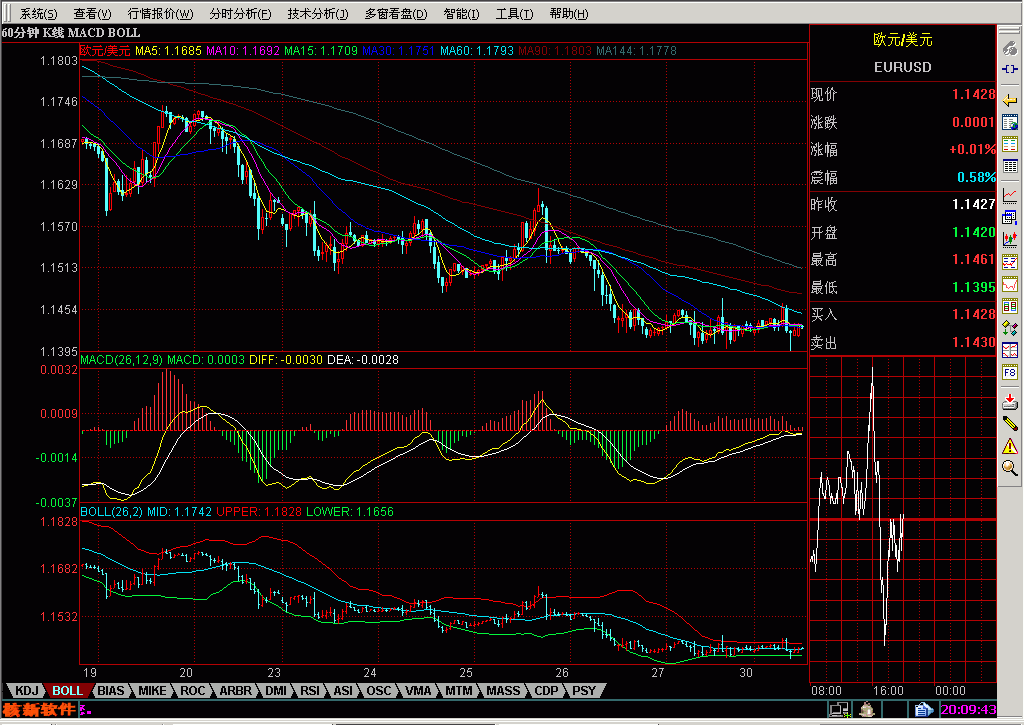Open the 行情报价(W) menu
Viewport: 1024px width, 725px height.
161,14
